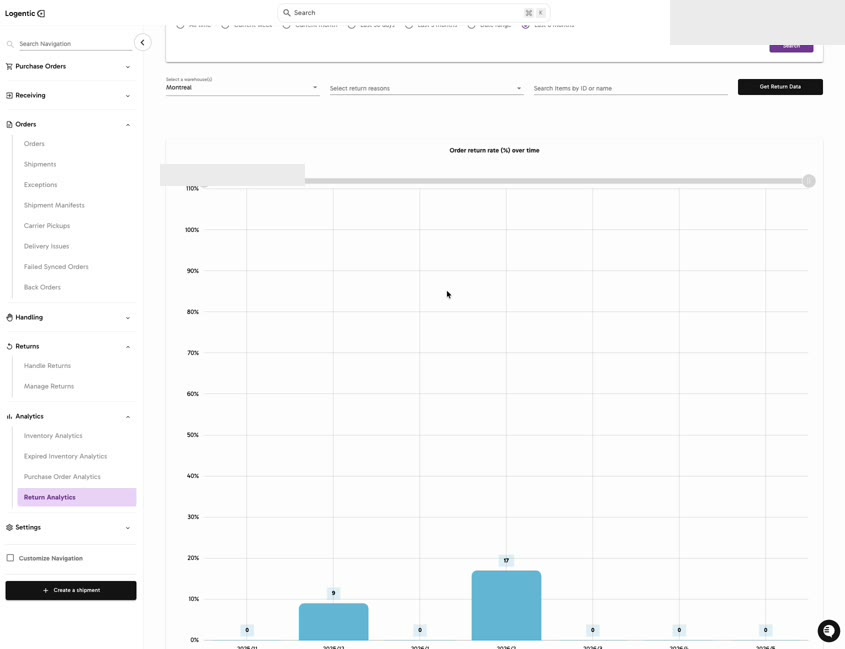Click the Returns circular-arrow icon
The height and width of the screenshot is (649, 845).
tap(9, 347)
